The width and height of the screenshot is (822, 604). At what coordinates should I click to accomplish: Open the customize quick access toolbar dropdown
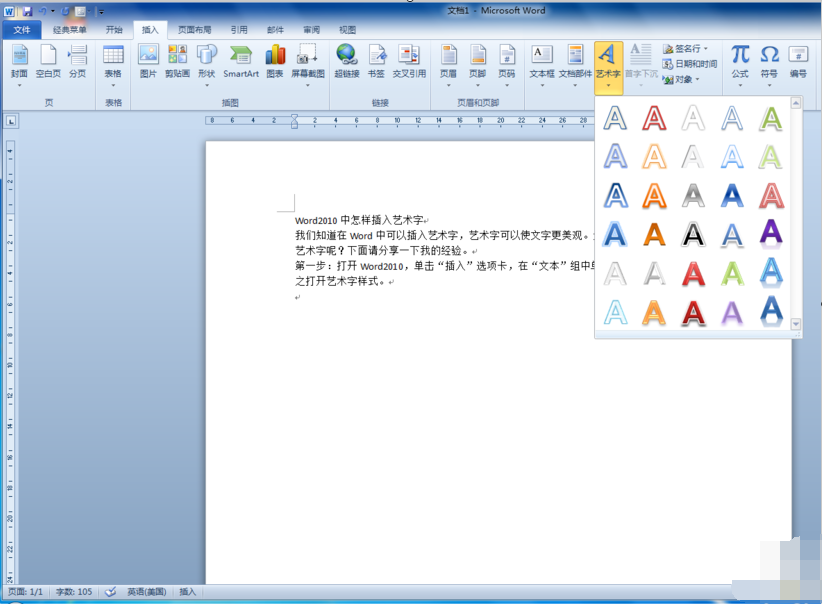pyautogui.click(x=101, y=11)
